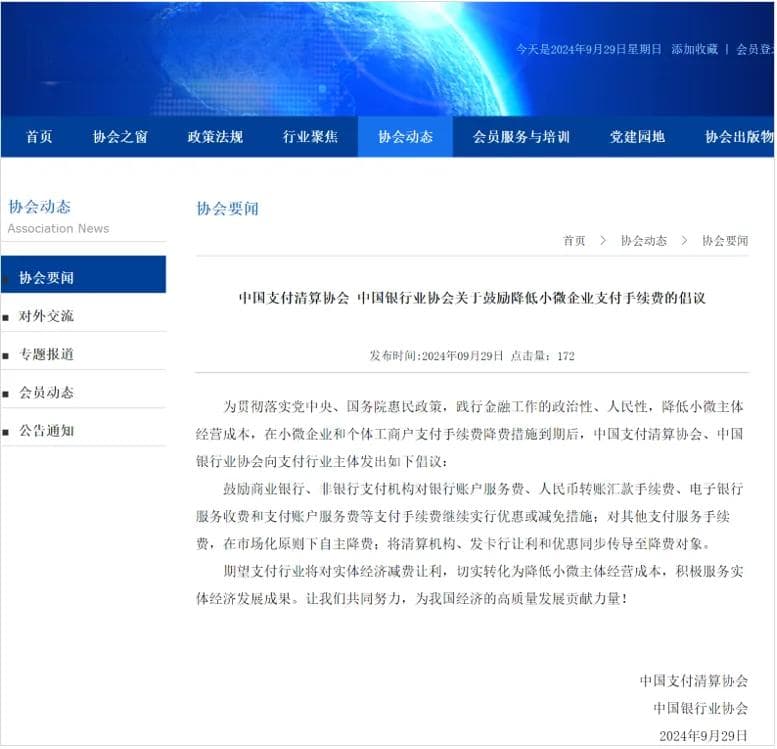Click the 协会要闻 section heading above the article

tap(227, 209)
